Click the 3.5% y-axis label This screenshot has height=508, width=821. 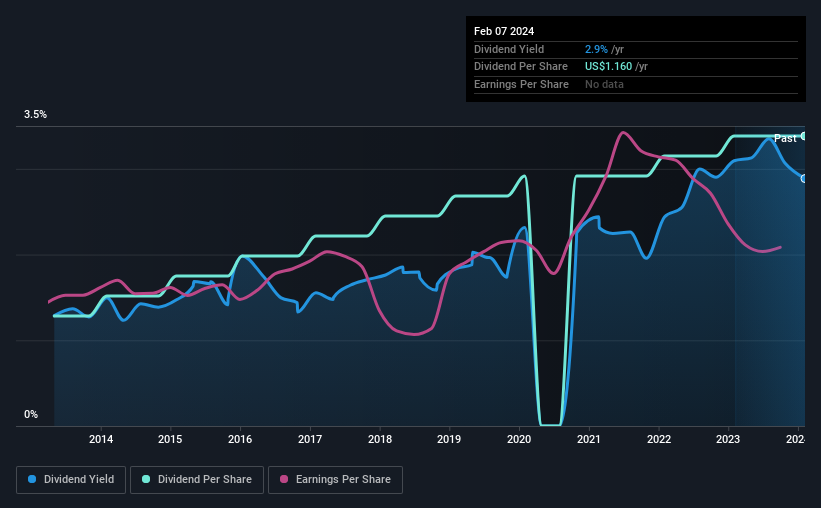pos(35,114)
